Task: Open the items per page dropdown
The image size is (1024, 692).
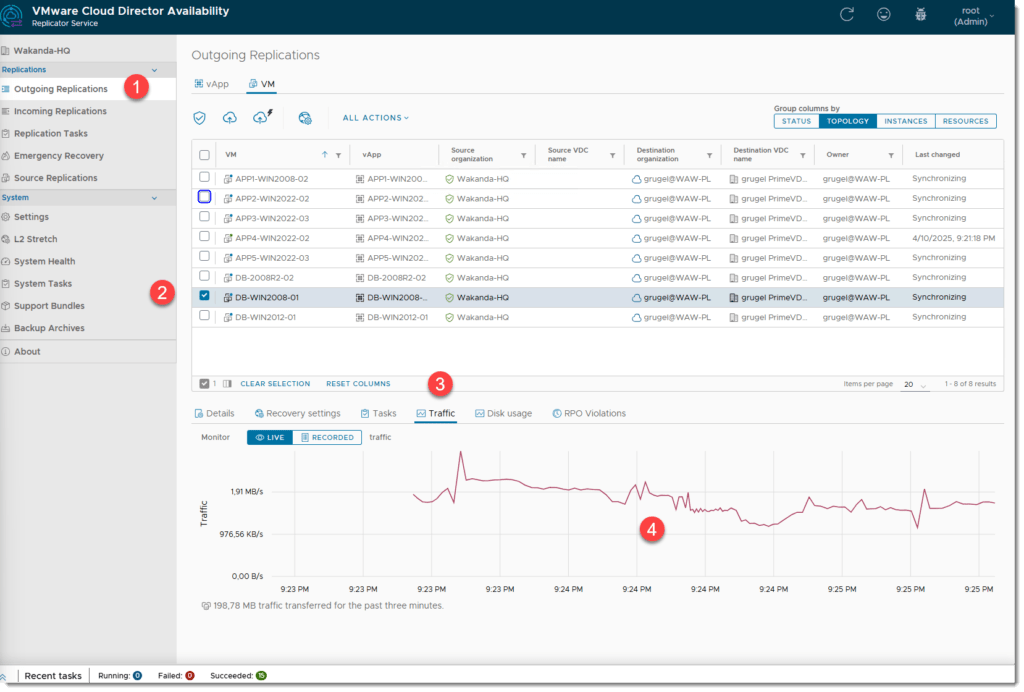Action: (914, 384)
